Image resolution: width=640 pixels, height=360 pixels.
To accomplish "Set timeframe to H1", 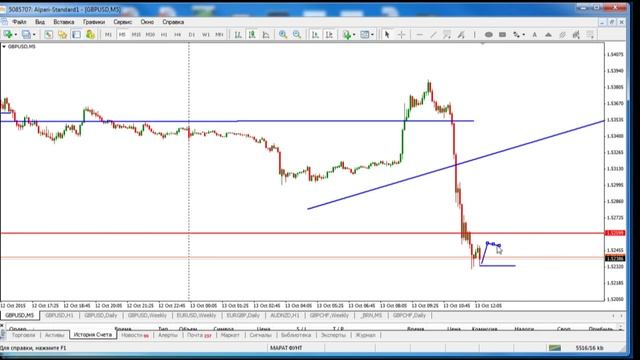I will coord(164,35).
